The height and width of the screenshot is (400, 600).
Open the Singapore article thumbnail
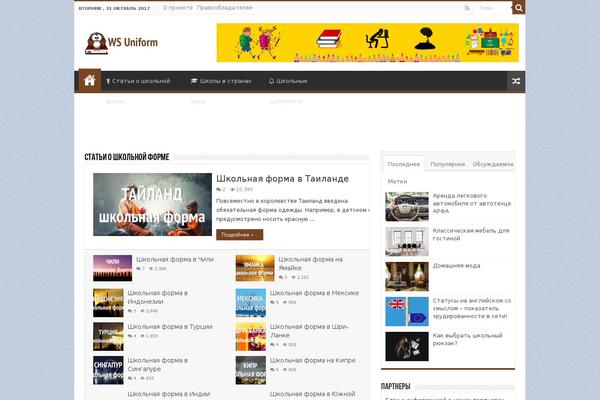[x=108, y=370]
